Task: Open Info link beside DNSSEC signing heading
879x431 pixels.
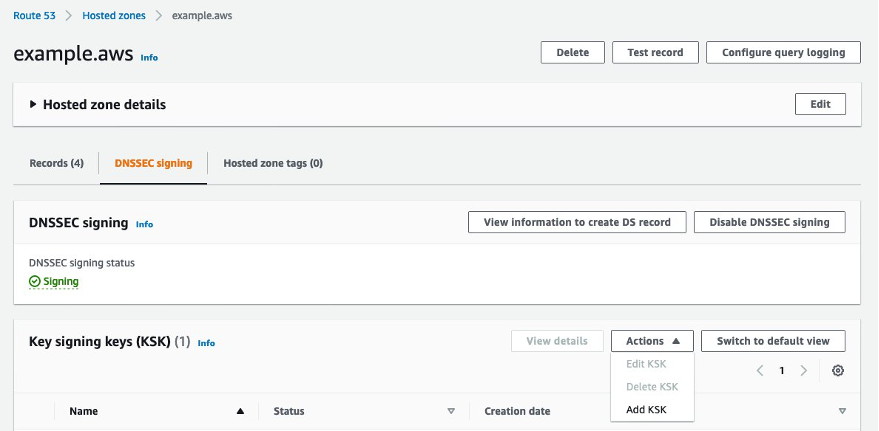Action: (144, 224)
